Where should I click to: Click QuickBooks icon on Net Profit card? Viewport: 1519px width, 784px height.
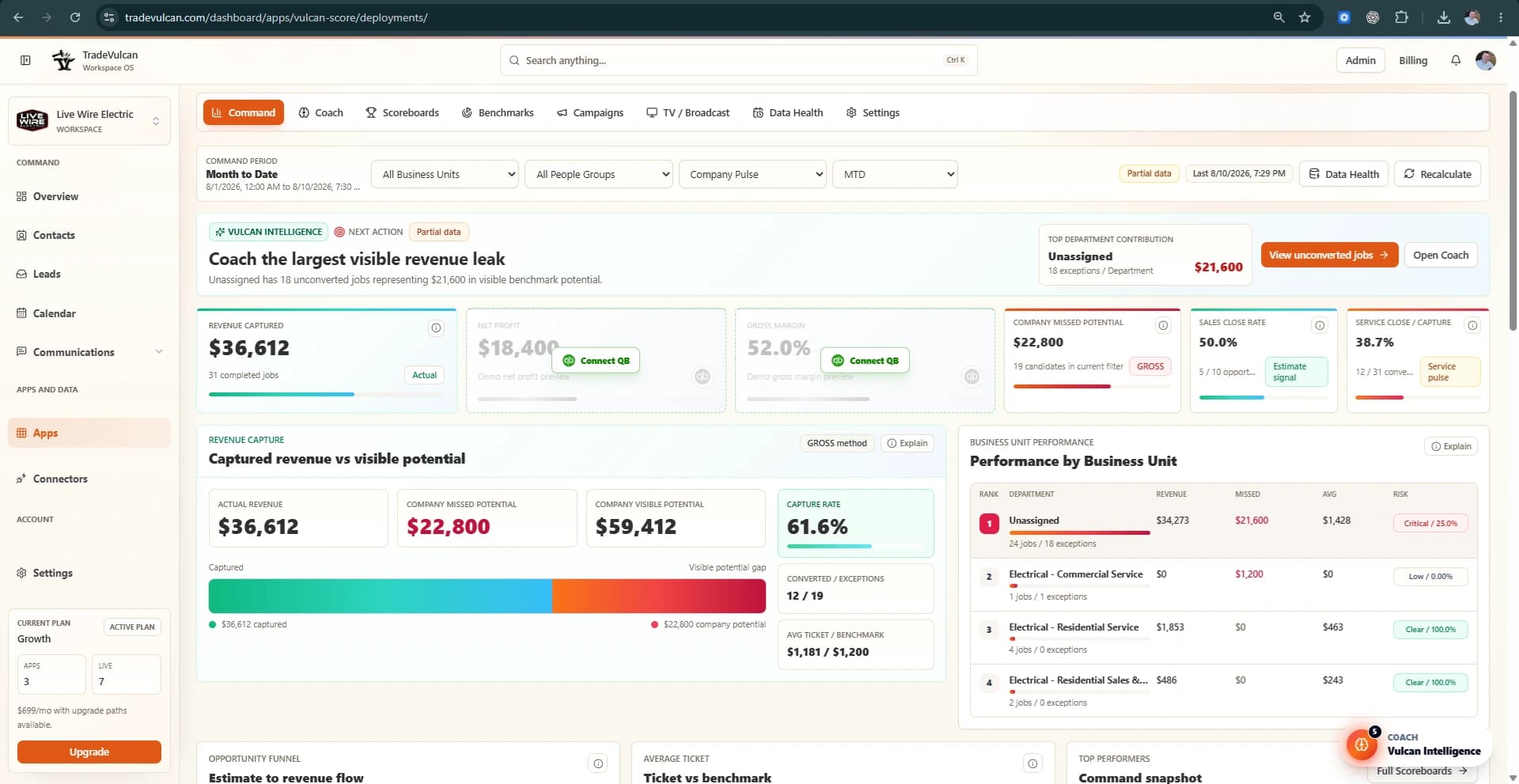tap(703, 377)
